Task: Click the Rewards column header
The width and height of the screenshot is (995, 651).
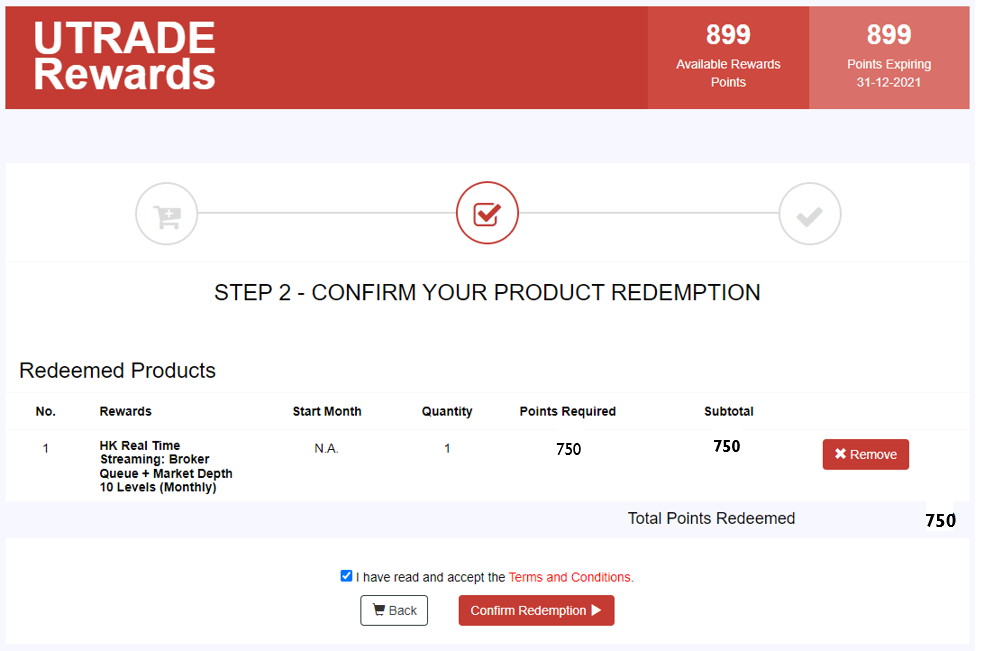Action: 126,411
